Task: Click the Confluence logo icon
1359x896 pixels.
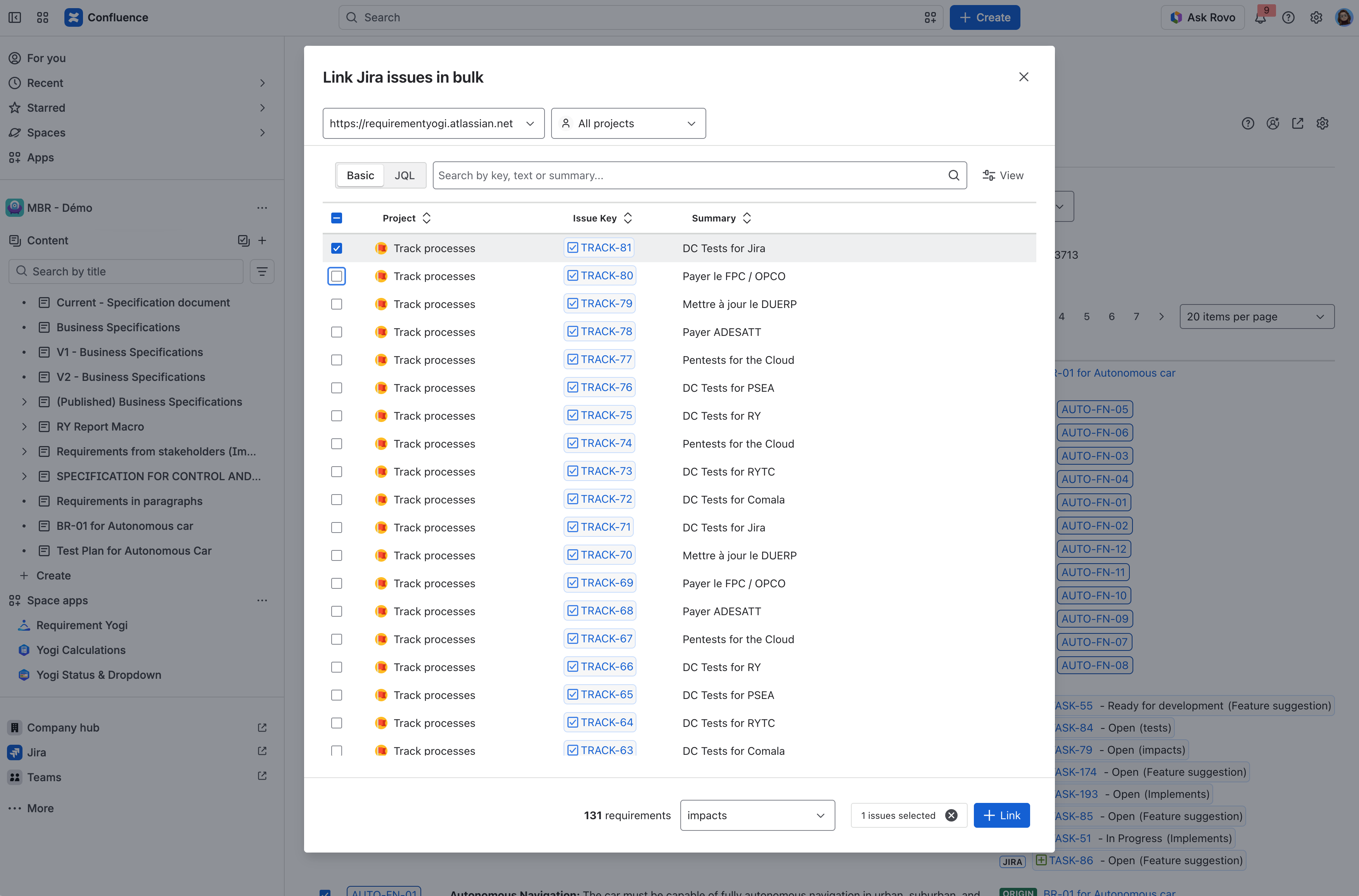Action: [73, 17]
